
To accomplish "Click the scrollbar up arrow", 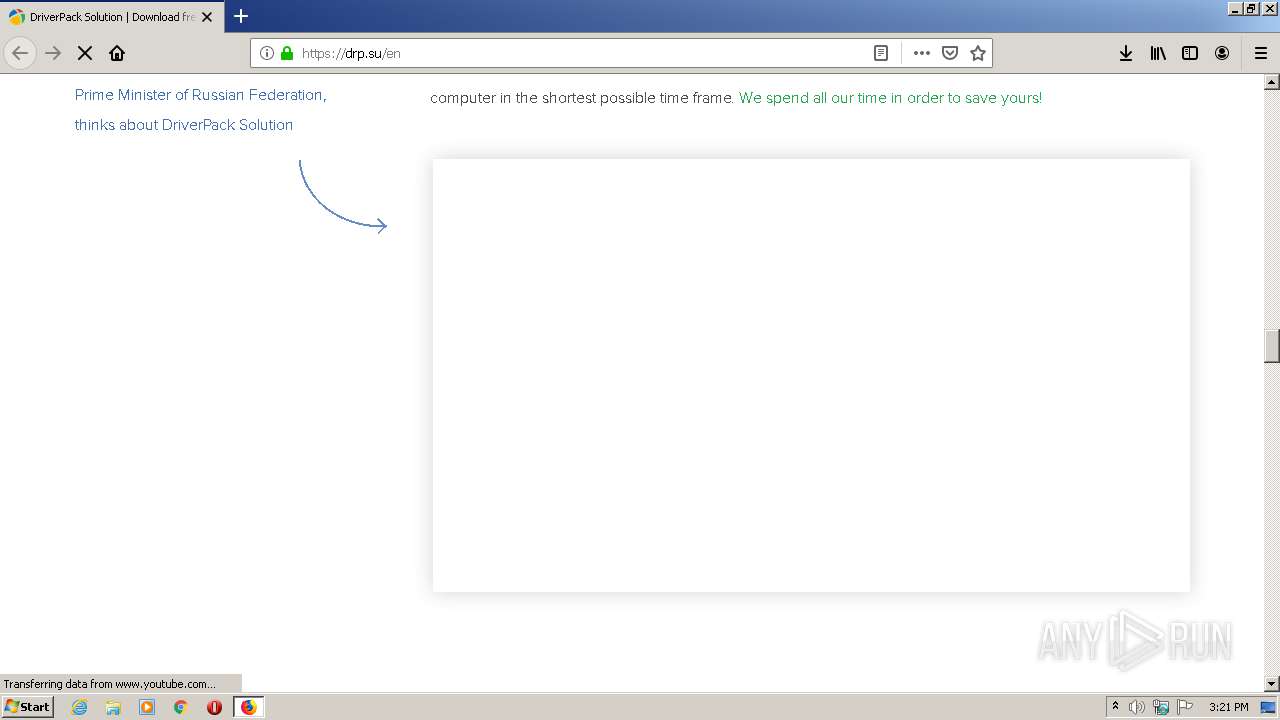I will click(x=1272, y=82).
